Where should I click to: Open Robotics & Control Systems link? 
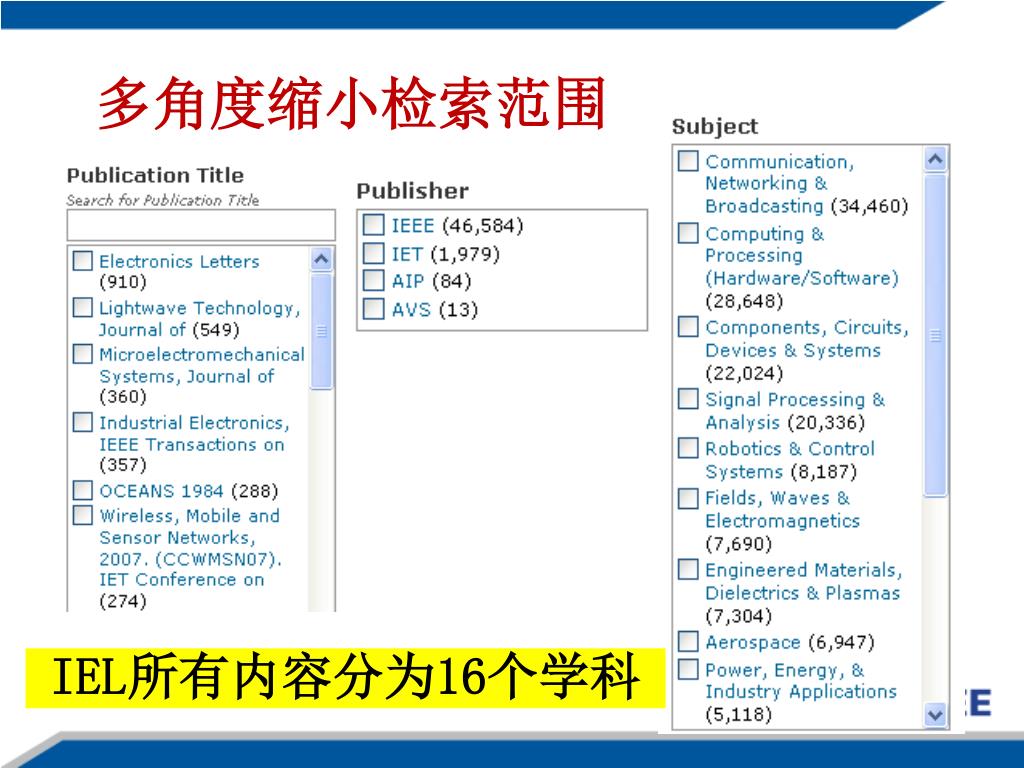(x=790, y=460)
